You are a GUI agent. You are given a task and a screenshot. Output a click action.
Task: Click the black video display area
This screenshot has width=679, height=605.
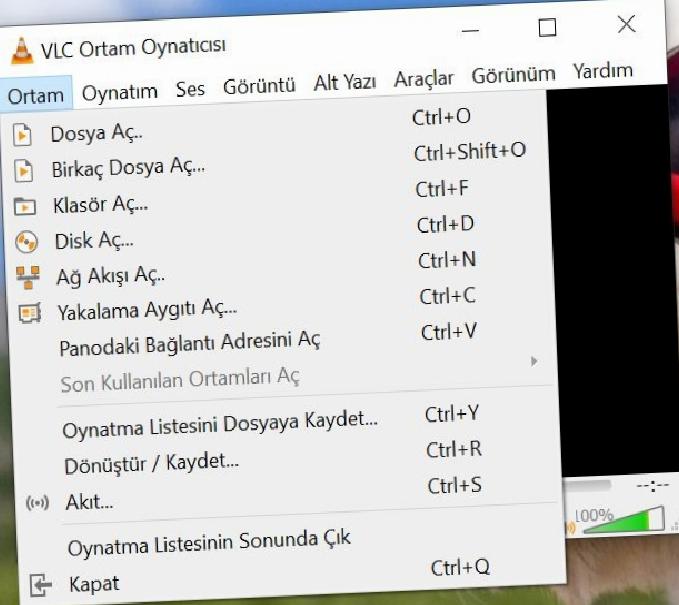pyautogui.click(x=611, y=281)
